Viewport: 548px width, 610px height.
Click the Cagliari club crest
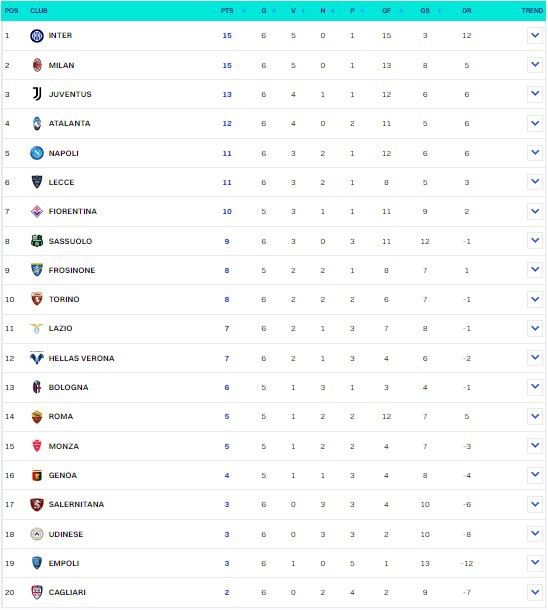[x=37, y=592]
